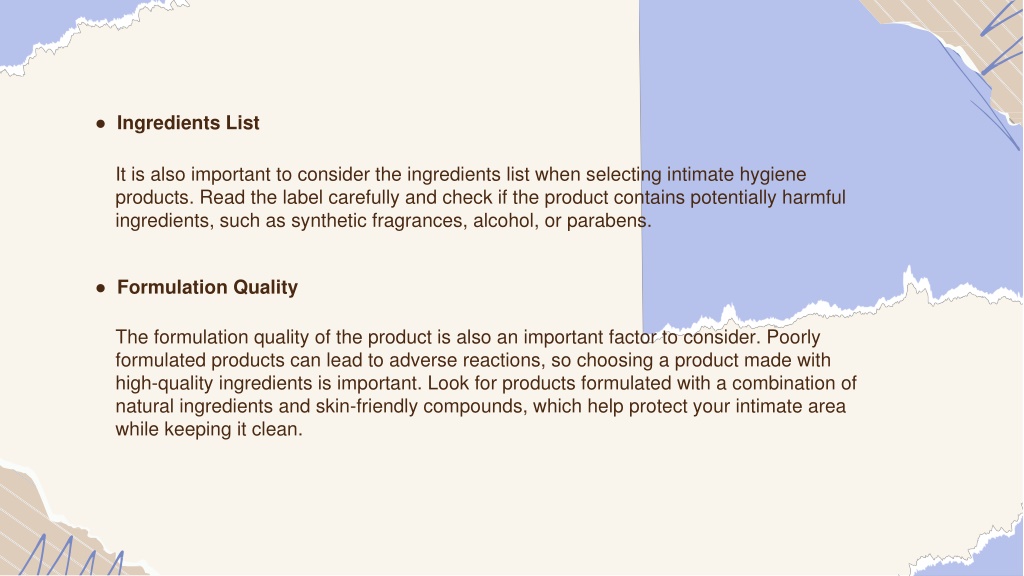Select the Ingredients List heading text

point(188,123)
